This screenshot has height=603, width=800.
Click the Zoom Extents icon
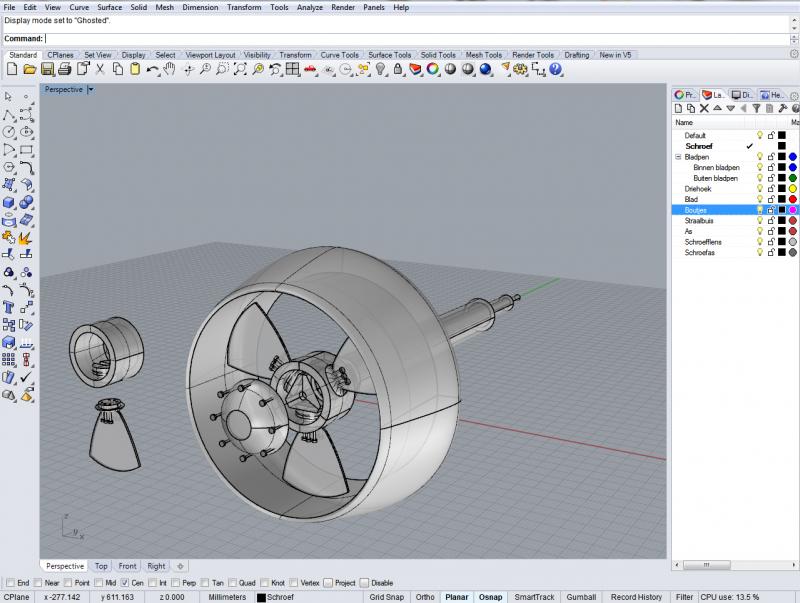coord(240,69)
